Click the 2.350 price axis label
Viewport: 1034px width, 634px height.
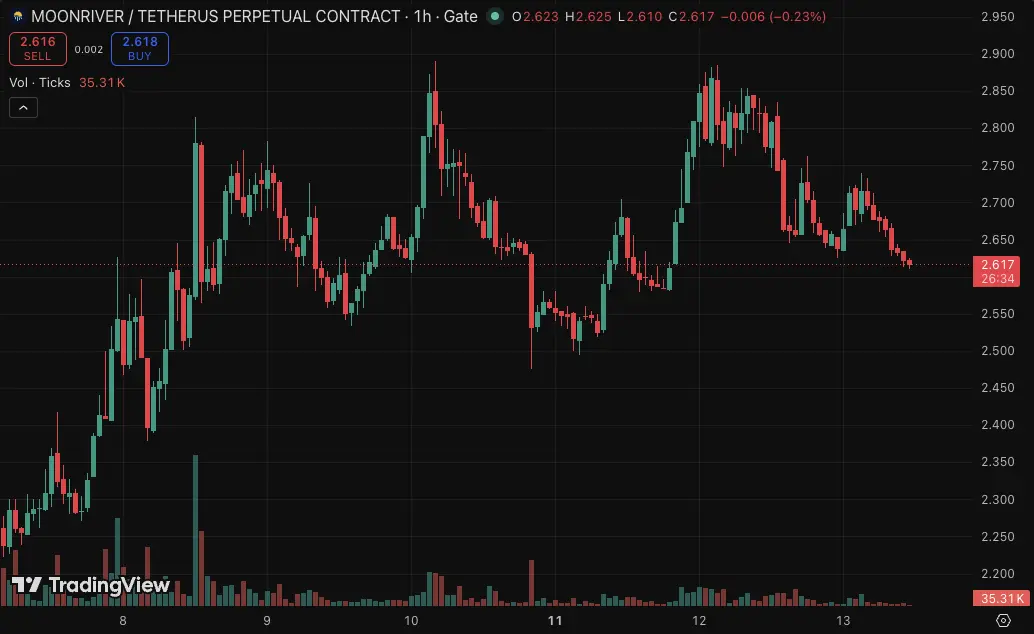click(998, 461)
